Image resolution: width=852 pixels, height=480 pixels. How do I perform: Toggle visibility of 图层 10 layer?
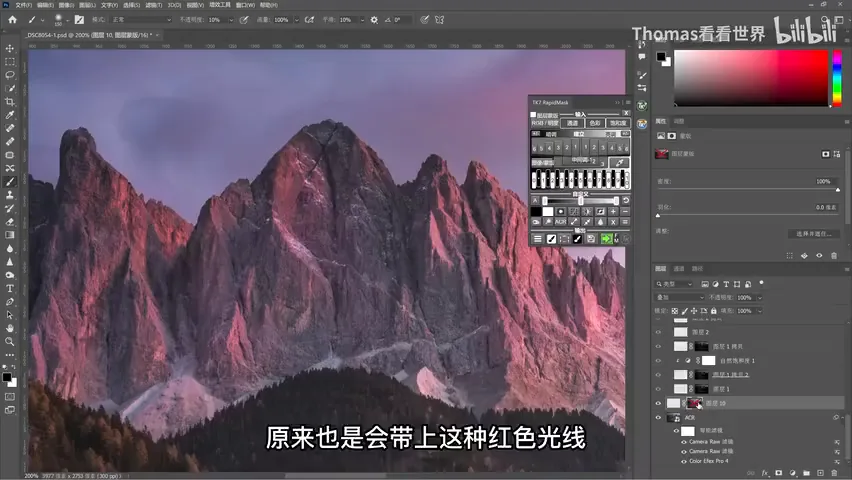658,403
